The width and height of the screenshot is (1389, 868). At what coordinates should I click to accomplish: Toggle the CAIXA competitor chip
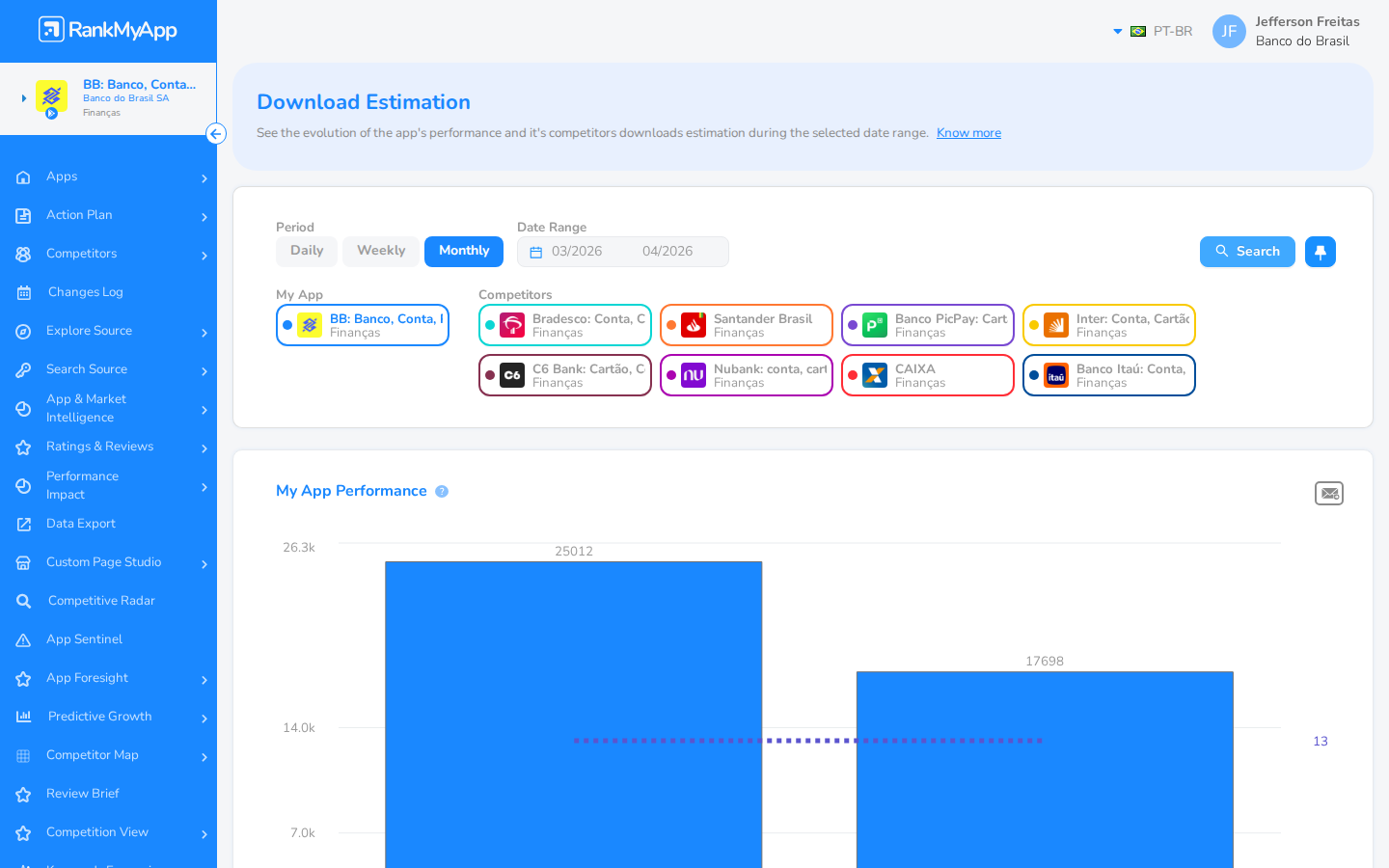point(928,375)
